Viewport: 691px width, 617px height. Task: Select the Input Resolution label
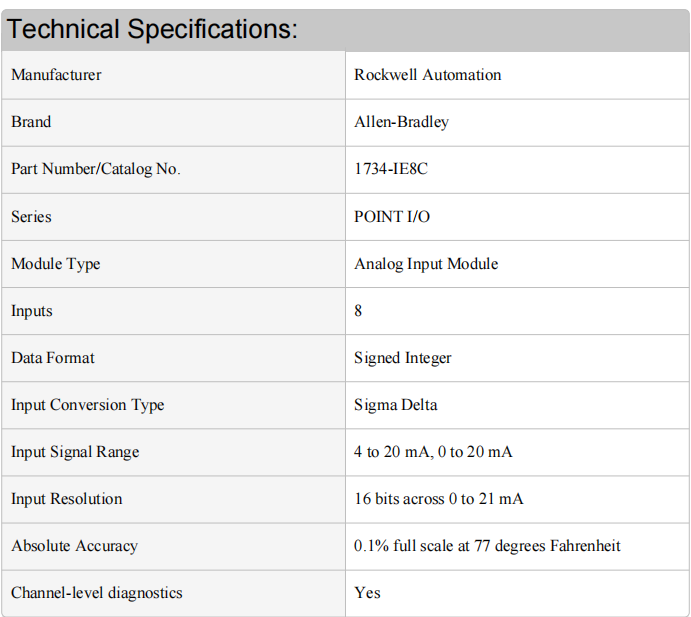(67, 499)
